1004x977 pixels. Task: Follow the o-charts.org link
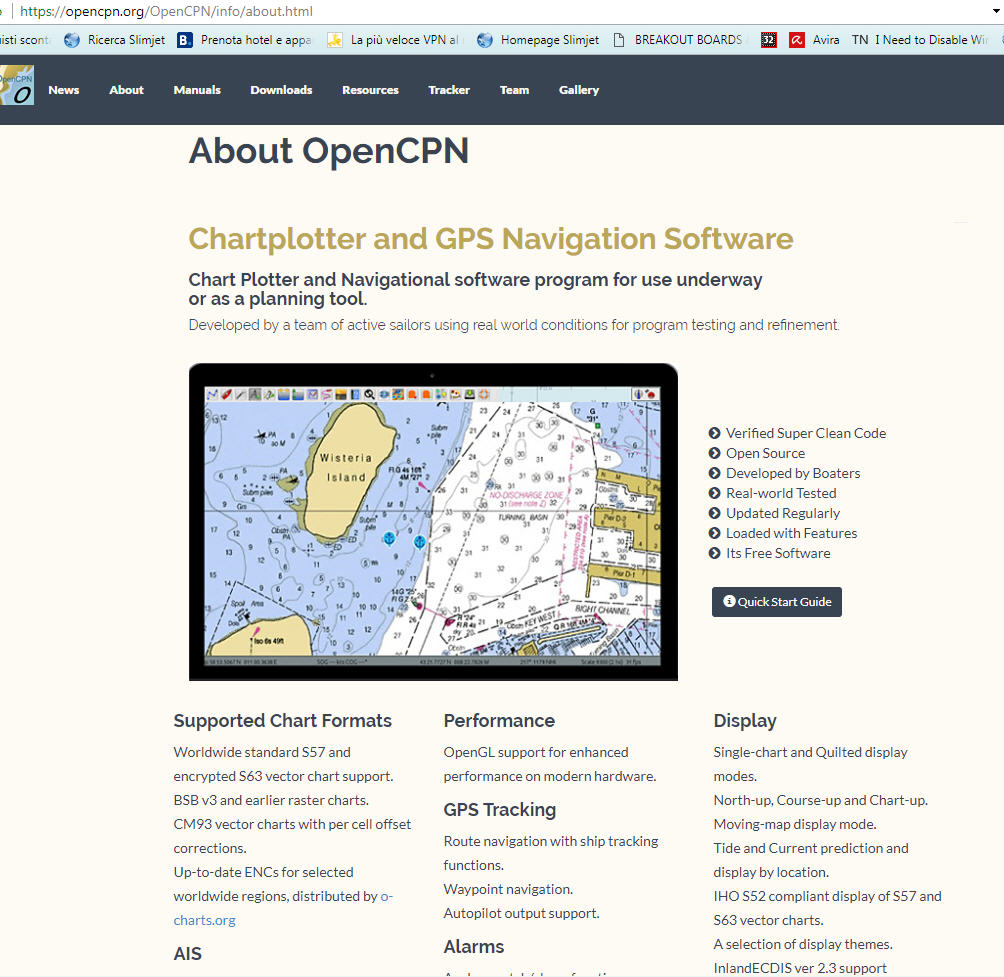283,908
